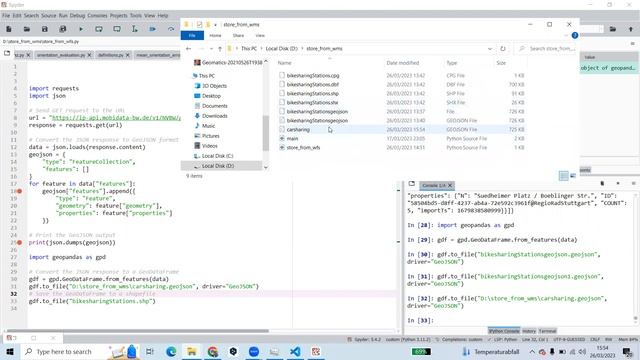Open Local Disk (C:) in navigation pane

(217, 156)
